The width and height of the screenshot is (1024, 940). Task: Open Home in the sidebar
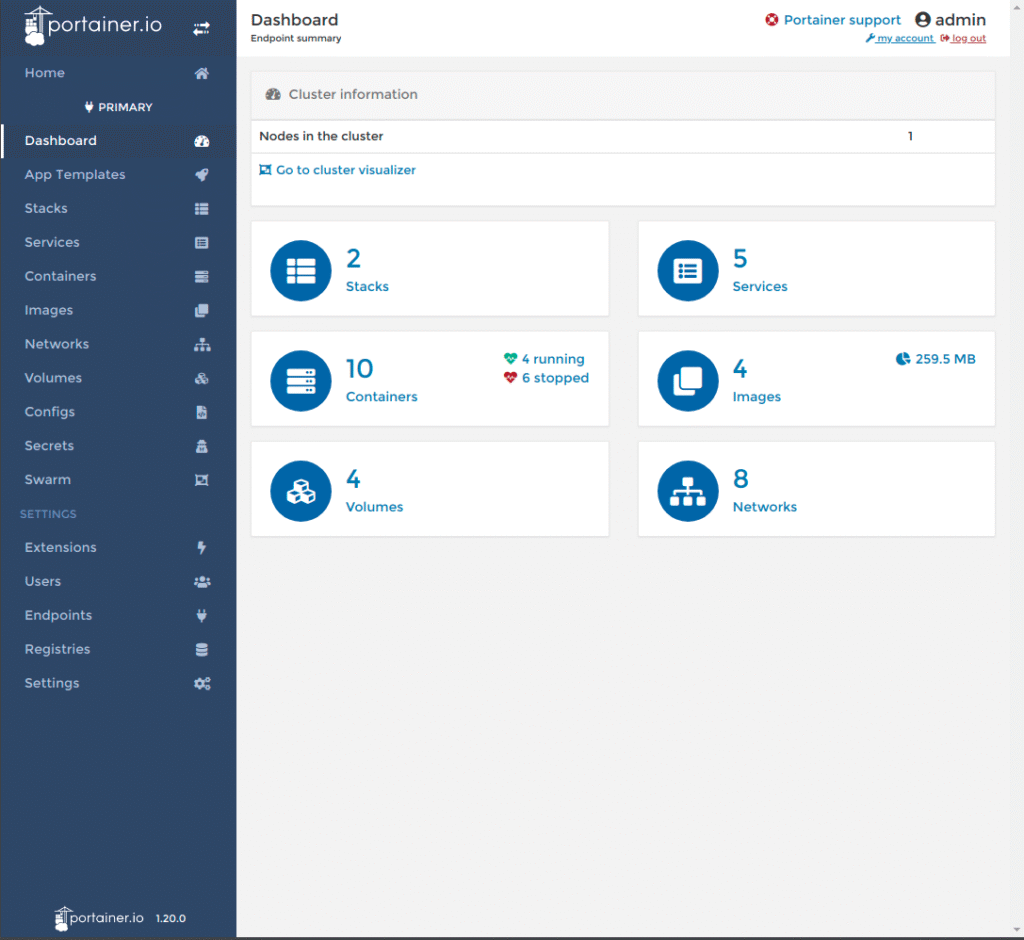click(x=118, y=73)
